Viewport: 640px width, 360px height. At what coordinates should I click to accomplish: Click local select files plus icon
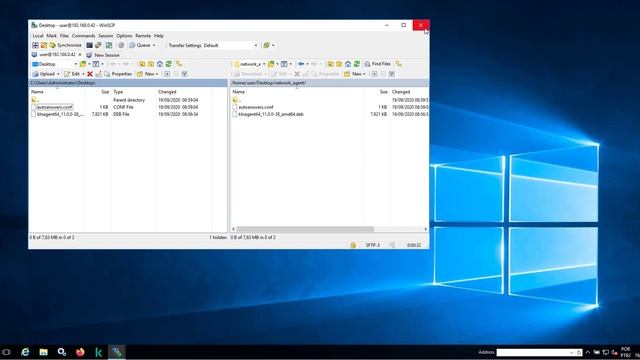pyautogui.click(x=167, y=74)
